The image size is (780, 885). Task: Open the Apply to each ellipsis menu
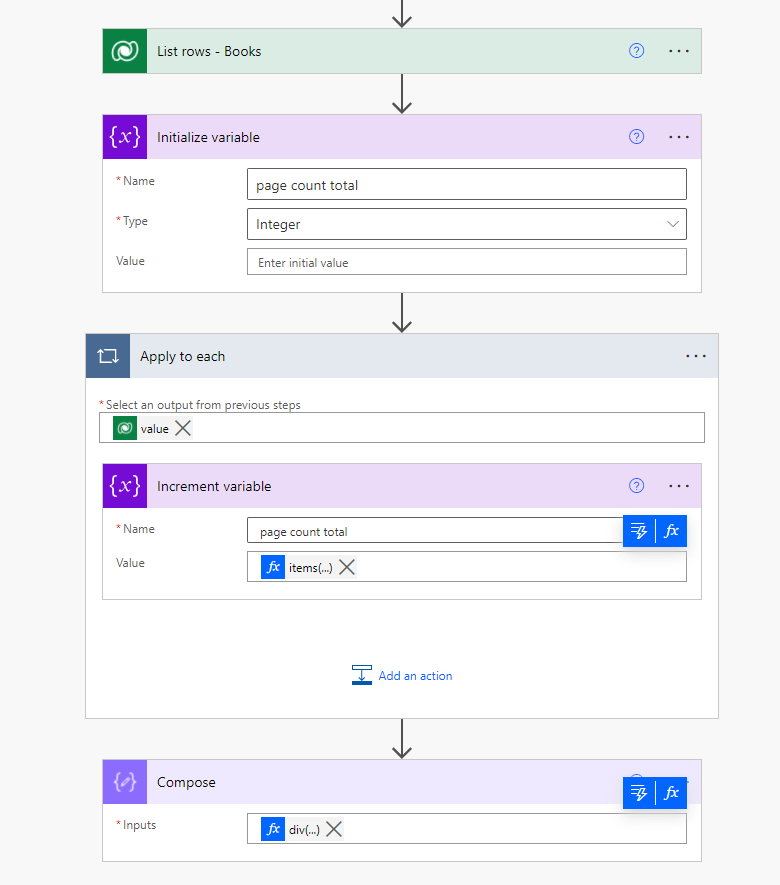(x=696, y=356)
